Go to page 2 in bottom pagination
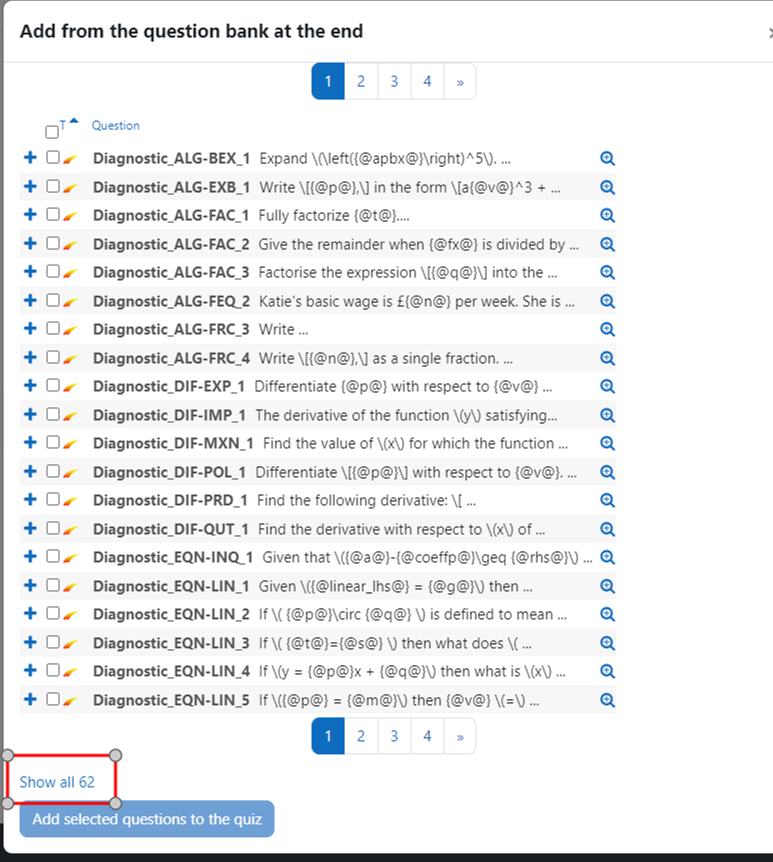Image resolution: width=773 pixels, height=862 pixels. click(x=361, y=736)
